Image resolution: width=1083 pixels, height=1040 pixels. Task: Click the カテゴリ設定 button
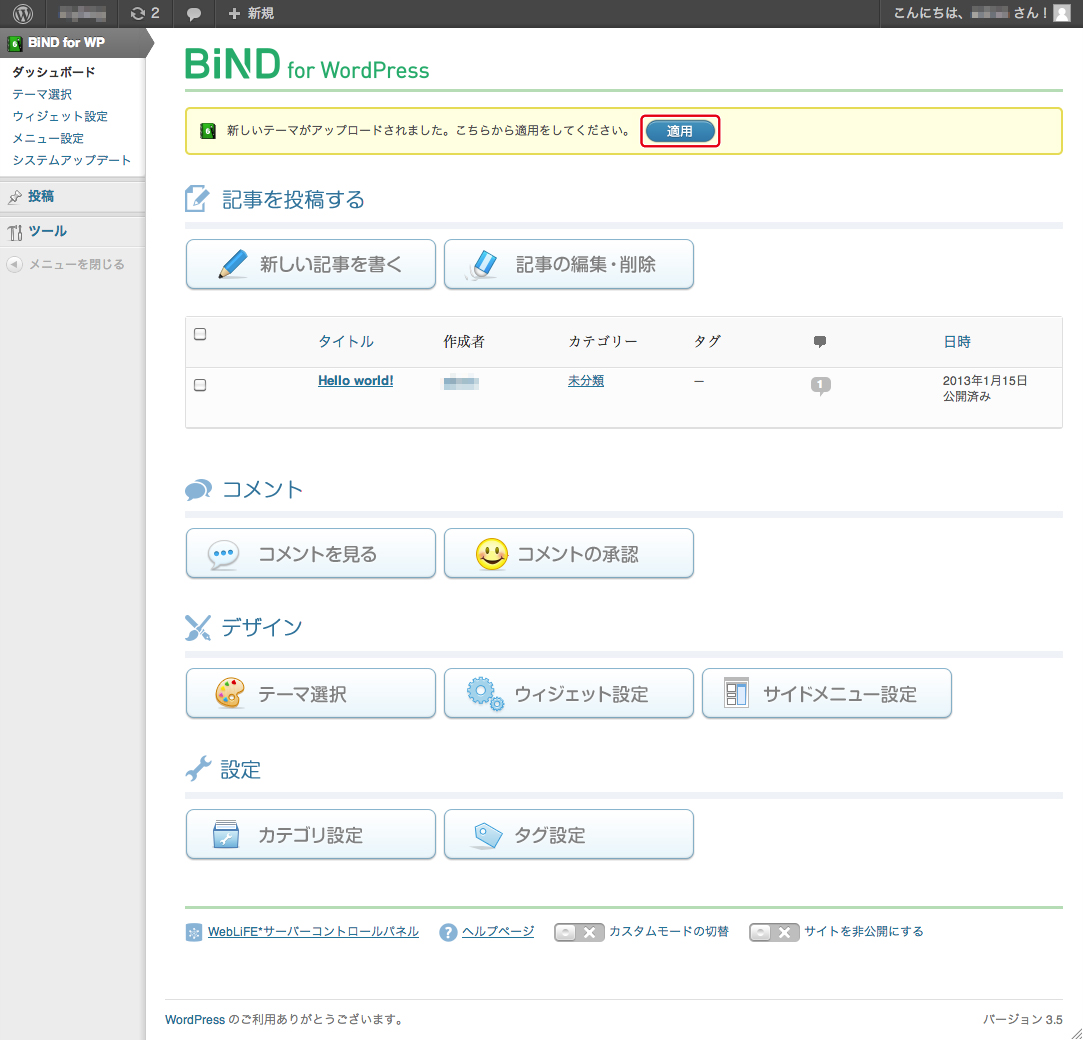pos(311,834)
